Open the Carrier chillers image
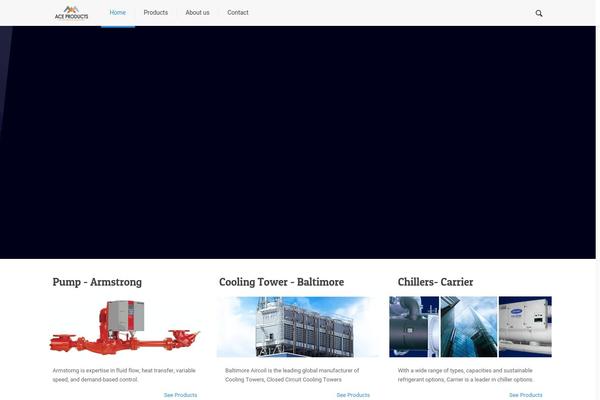600x400 pixels. tap(470, 327)
